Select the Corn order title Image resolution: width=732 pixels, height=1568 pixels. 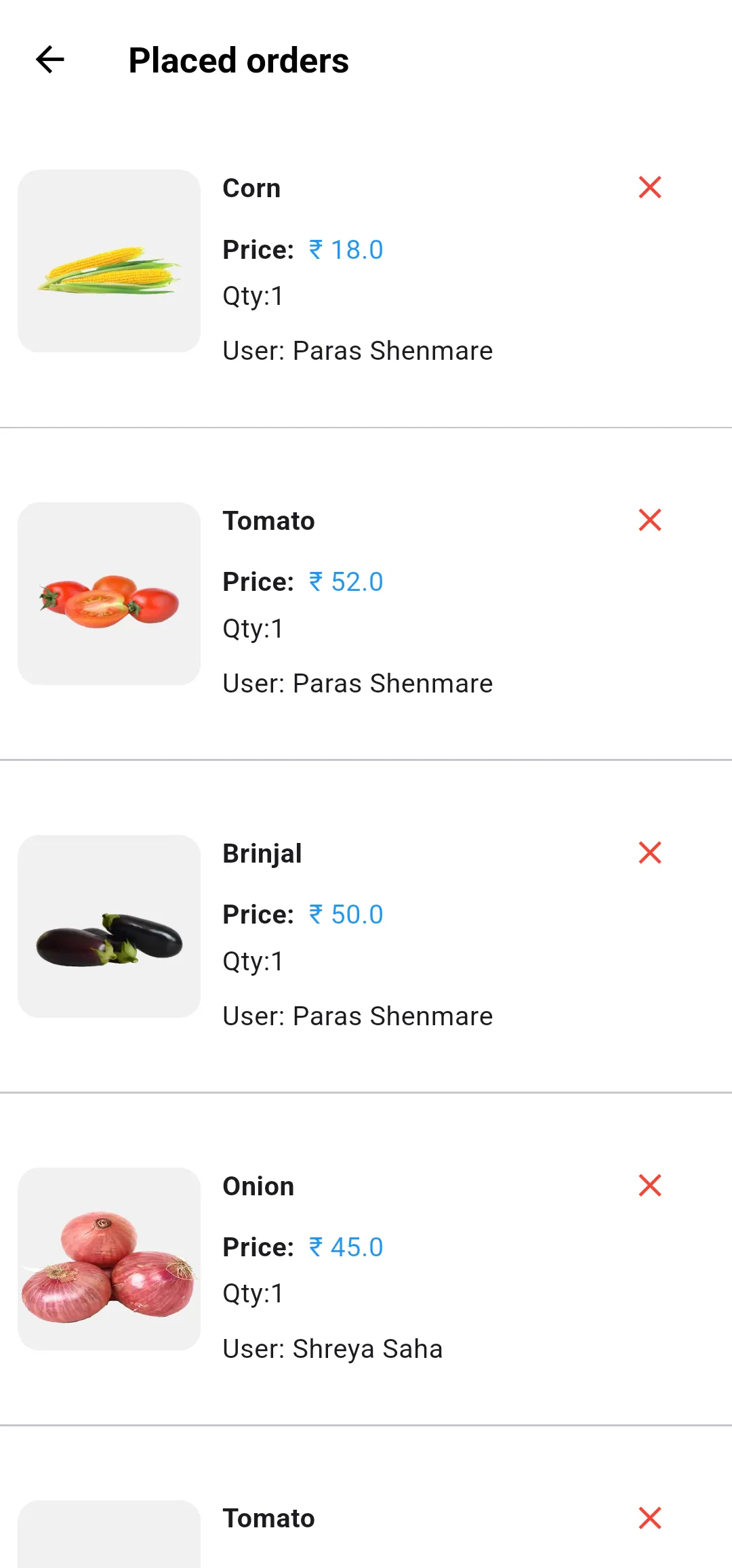coord(251,188)
